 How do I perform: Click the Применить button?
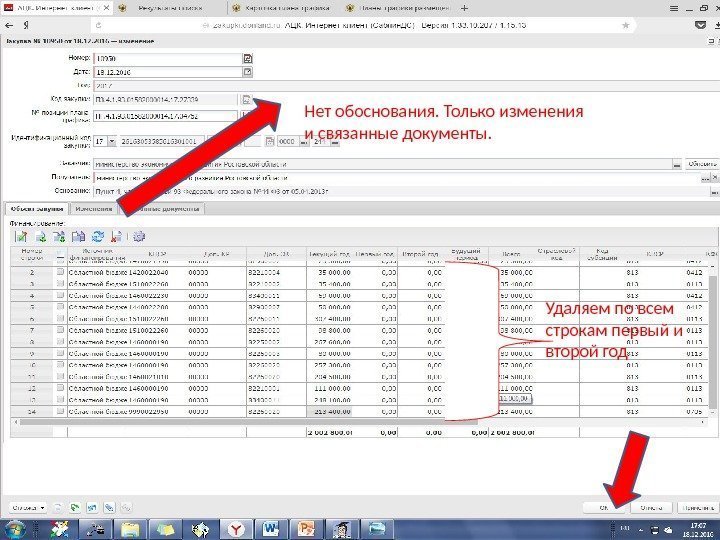point(698,507)
